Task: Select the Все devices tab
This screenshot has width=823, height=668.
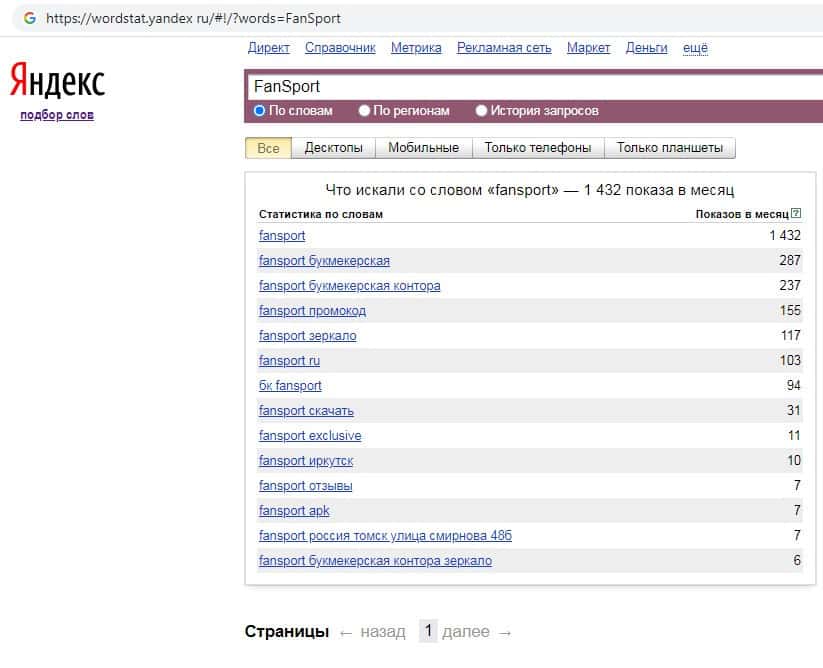Action: pyautogui.click(x=268, y=148)
